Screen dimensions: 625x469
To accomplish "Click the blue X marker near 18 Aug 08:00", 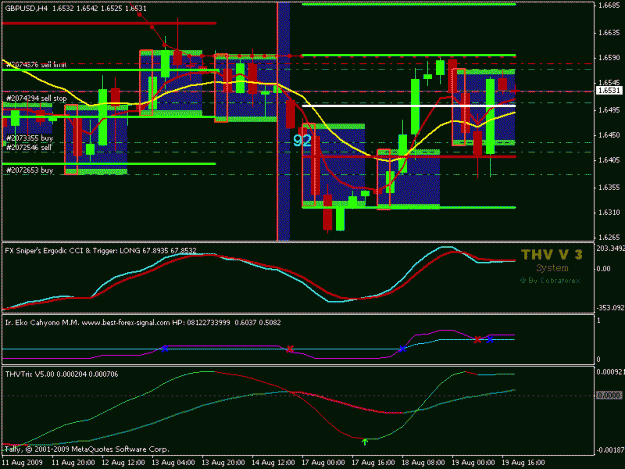I will pos(403,349).
